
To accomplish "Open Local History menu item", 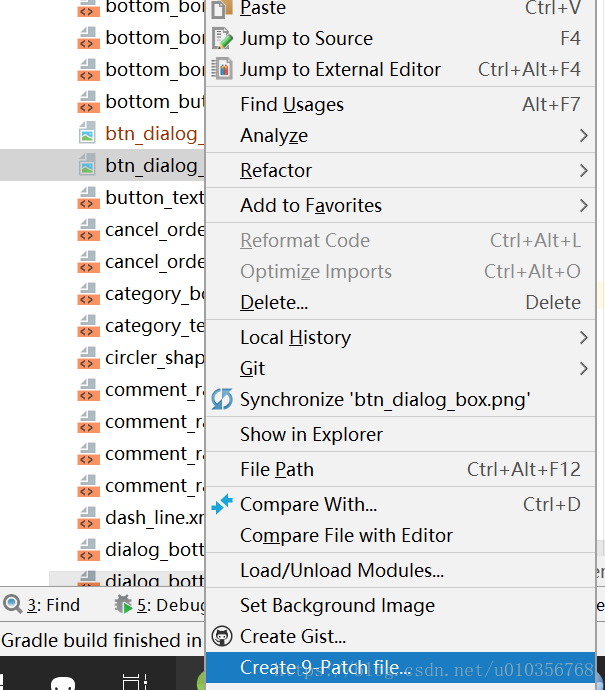I will 400,338.
